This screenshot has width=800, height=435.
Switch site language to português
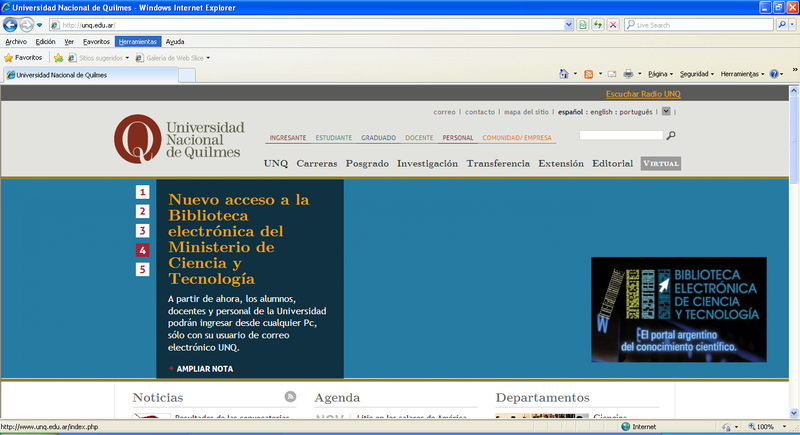point(636,112)
